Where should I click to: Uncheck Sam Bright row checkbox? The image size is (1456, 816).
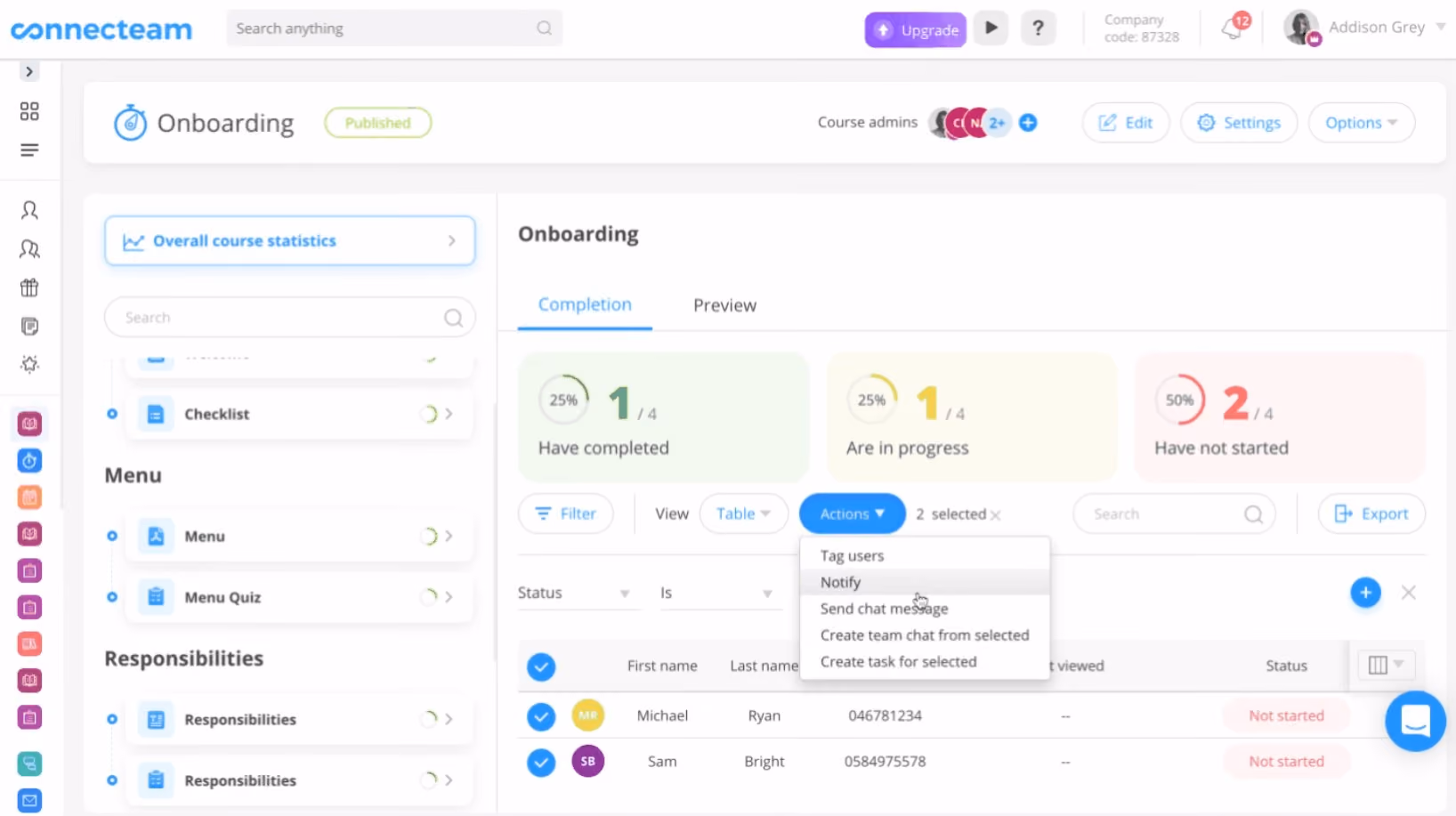pyautogui.click(x=541, y=763)
